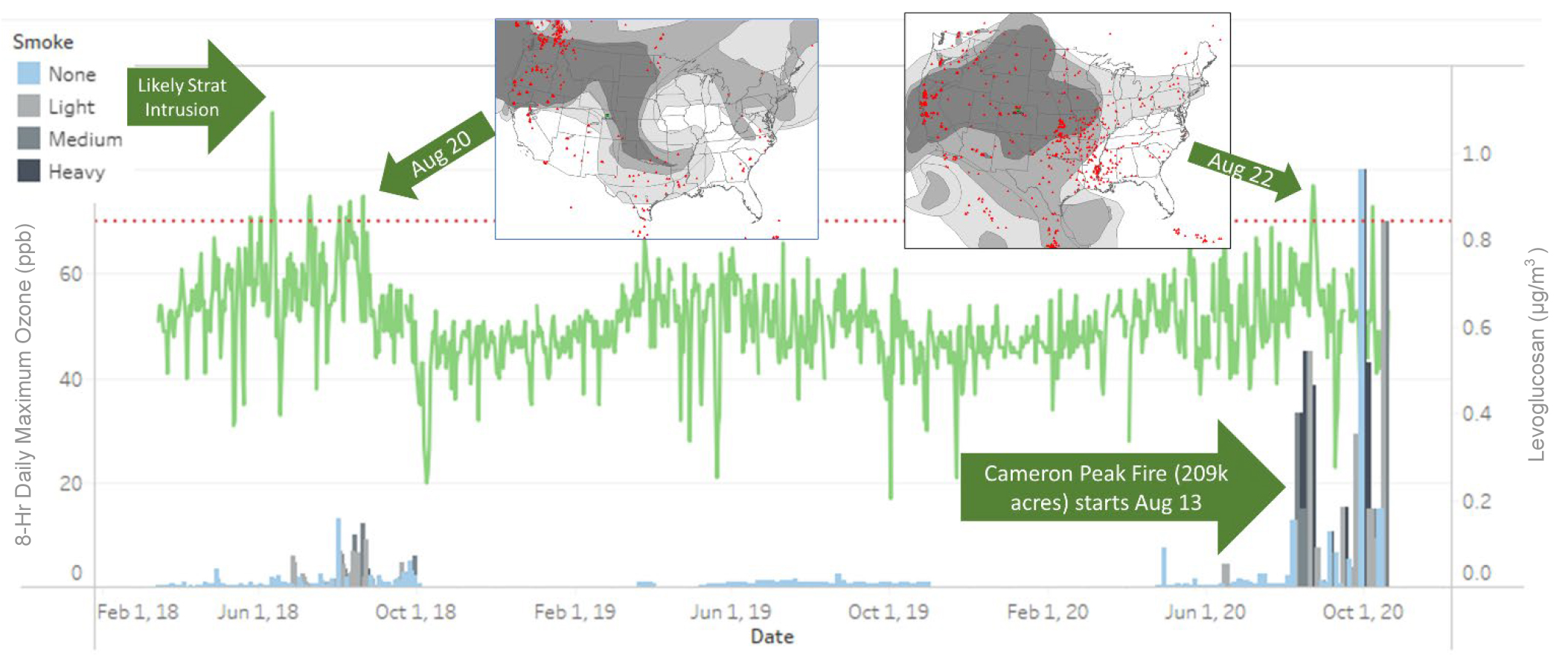The image size is (1568, 667).
Task: Click the Feb 1, 20 date tick label
Action: click(x=1047, y=612)
